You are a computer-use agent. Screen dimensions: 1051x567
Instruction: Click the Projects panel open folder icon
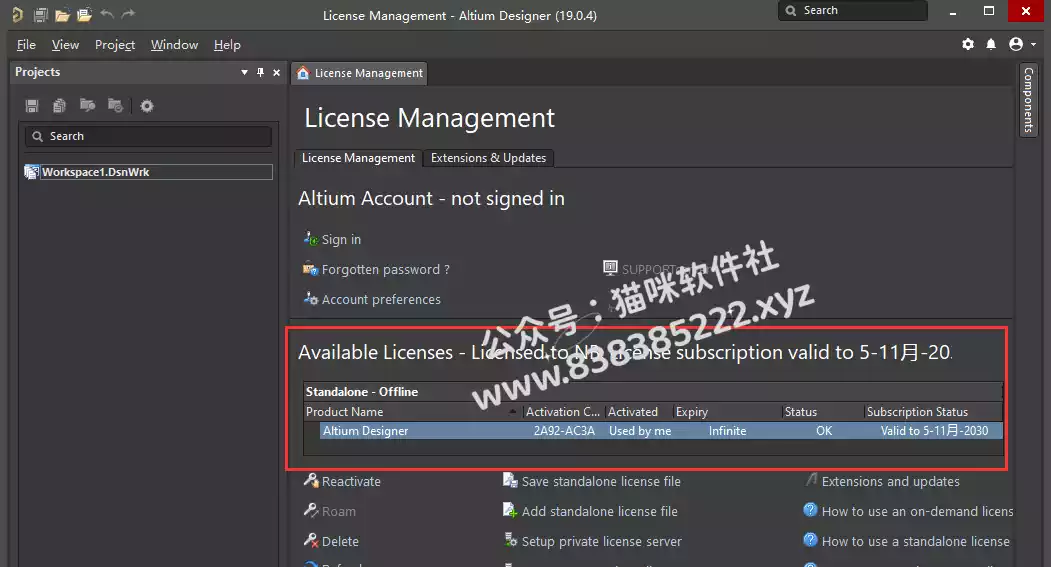[x=87, y=105]
